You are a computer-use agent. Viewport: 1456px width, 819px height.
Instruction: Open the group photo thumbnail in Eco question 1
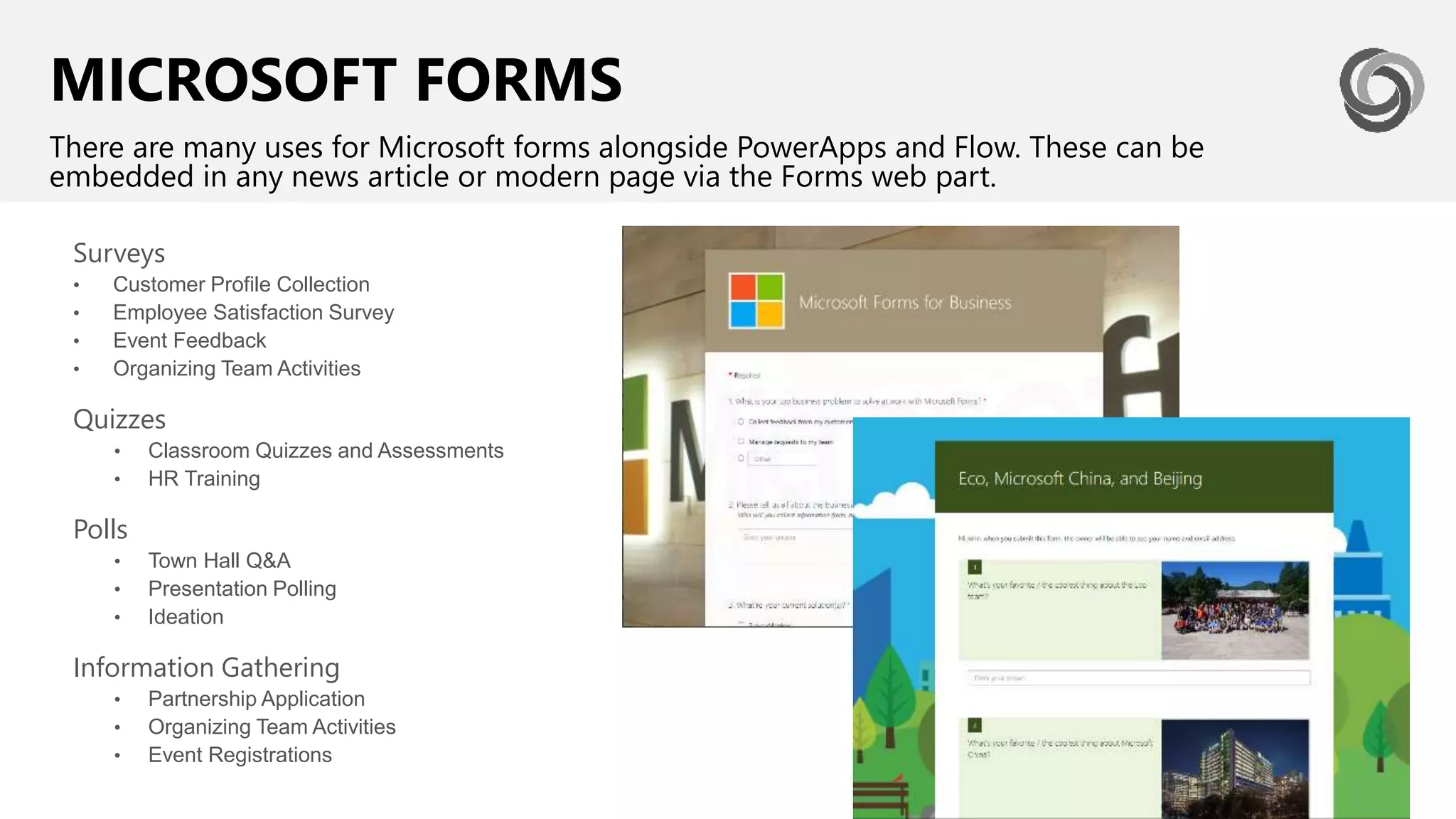point(1235,610)
